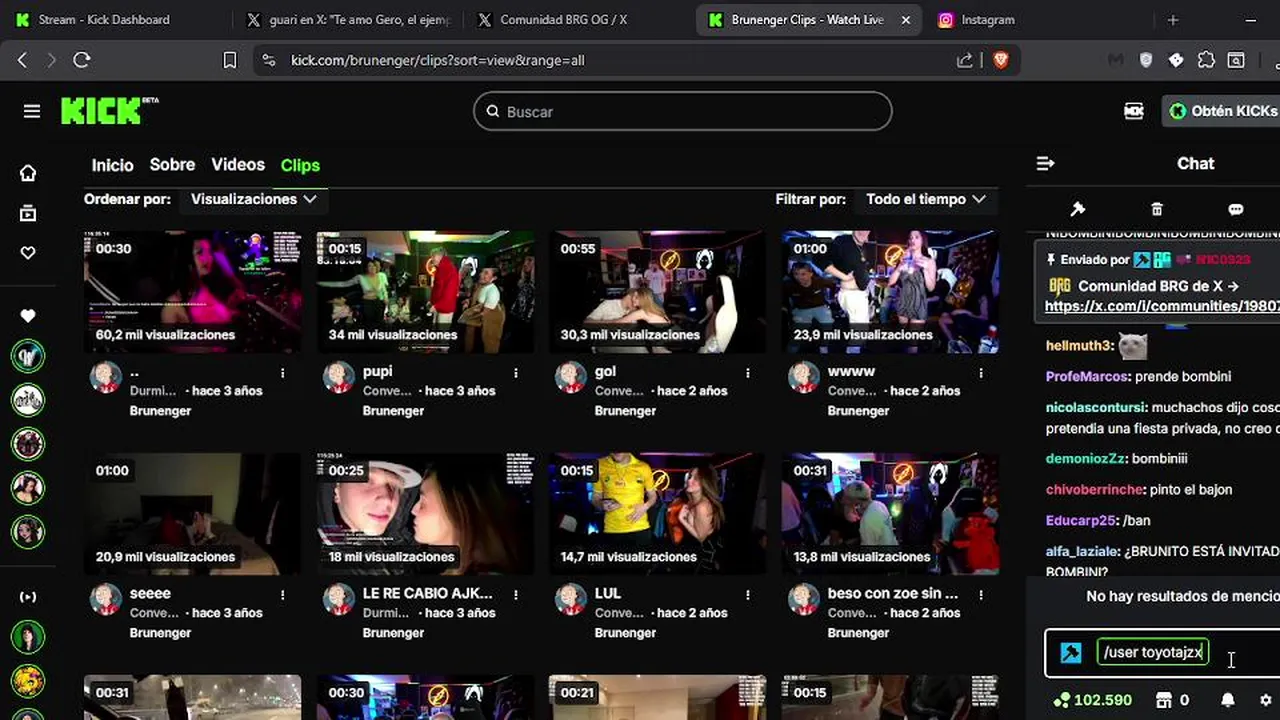Play the 34 mil visualizaciones clip thumbnail
This screenshot has height=720, width=1280.
425,292
